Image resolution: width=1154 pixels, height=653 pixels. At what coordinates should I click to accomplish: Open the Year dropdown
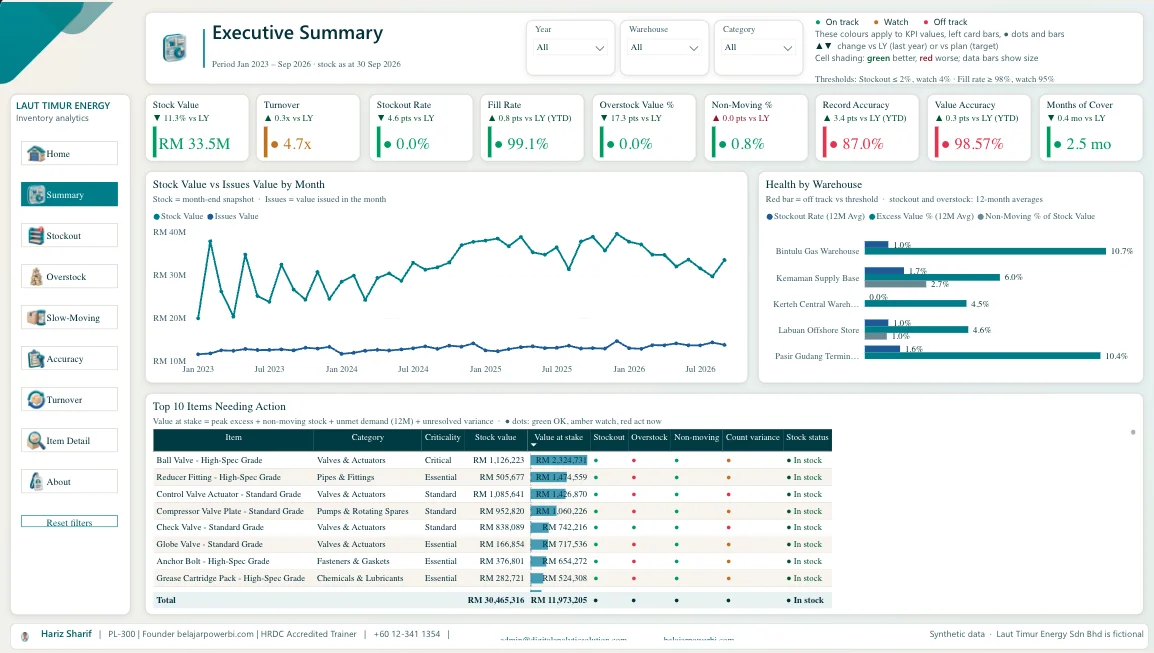[x=570, y=48]
